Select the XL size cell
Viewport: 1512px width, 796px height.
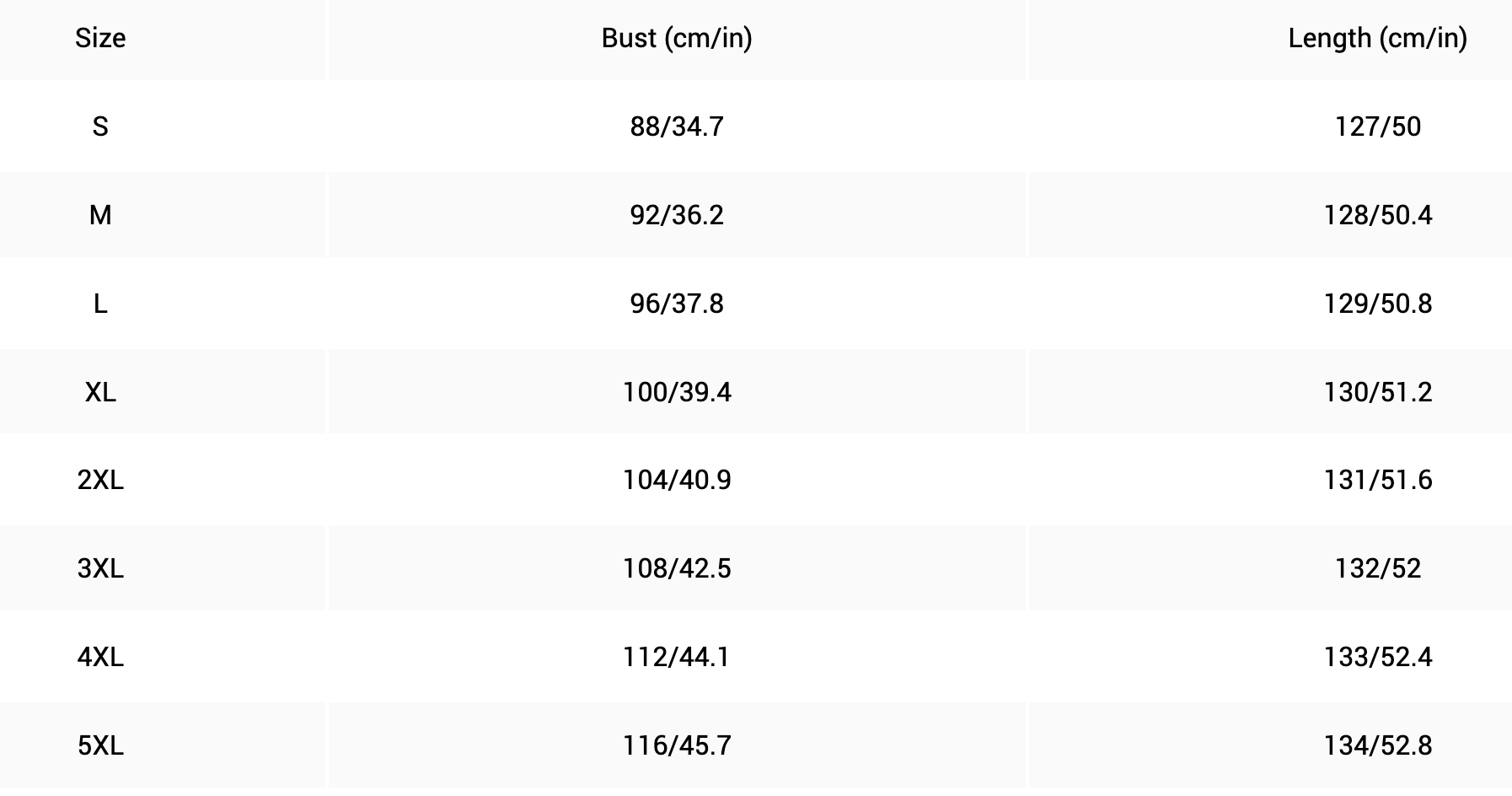click(x=100, y=392)
